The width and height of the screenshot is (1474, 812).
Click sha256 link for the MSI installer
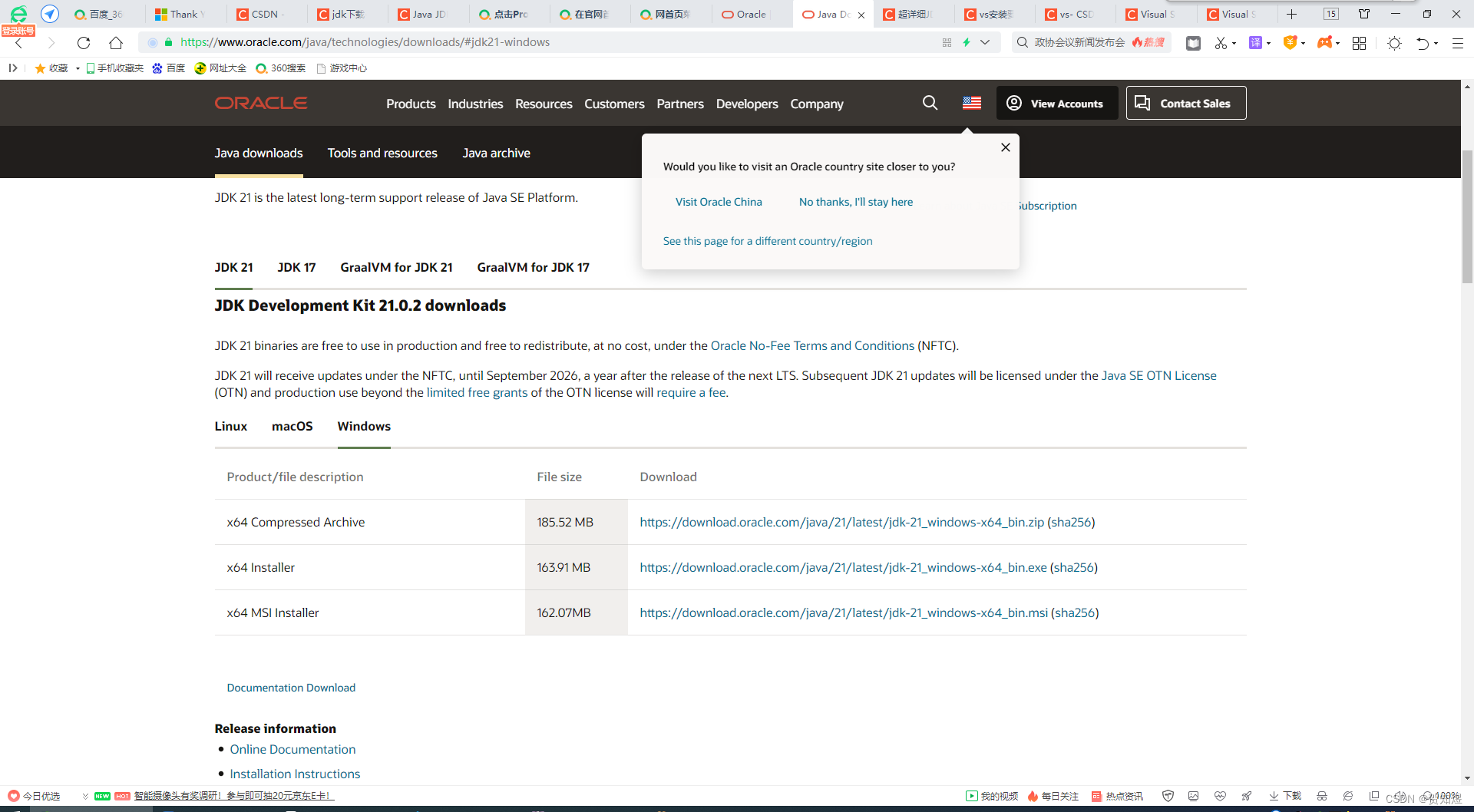(x=1075, y=612)
